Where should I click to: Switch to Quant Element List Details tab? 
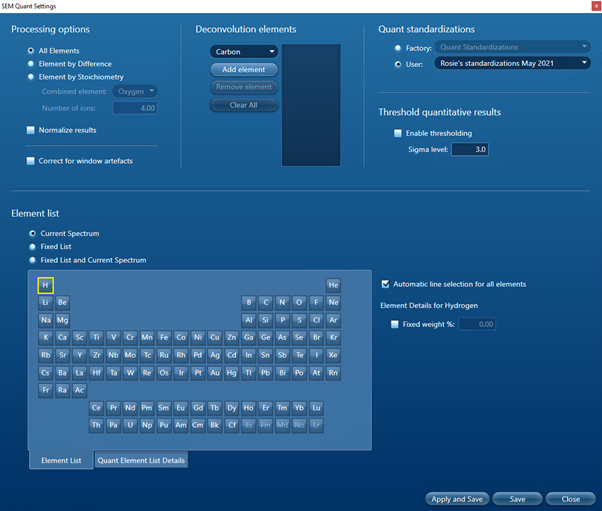click(141, 460)
